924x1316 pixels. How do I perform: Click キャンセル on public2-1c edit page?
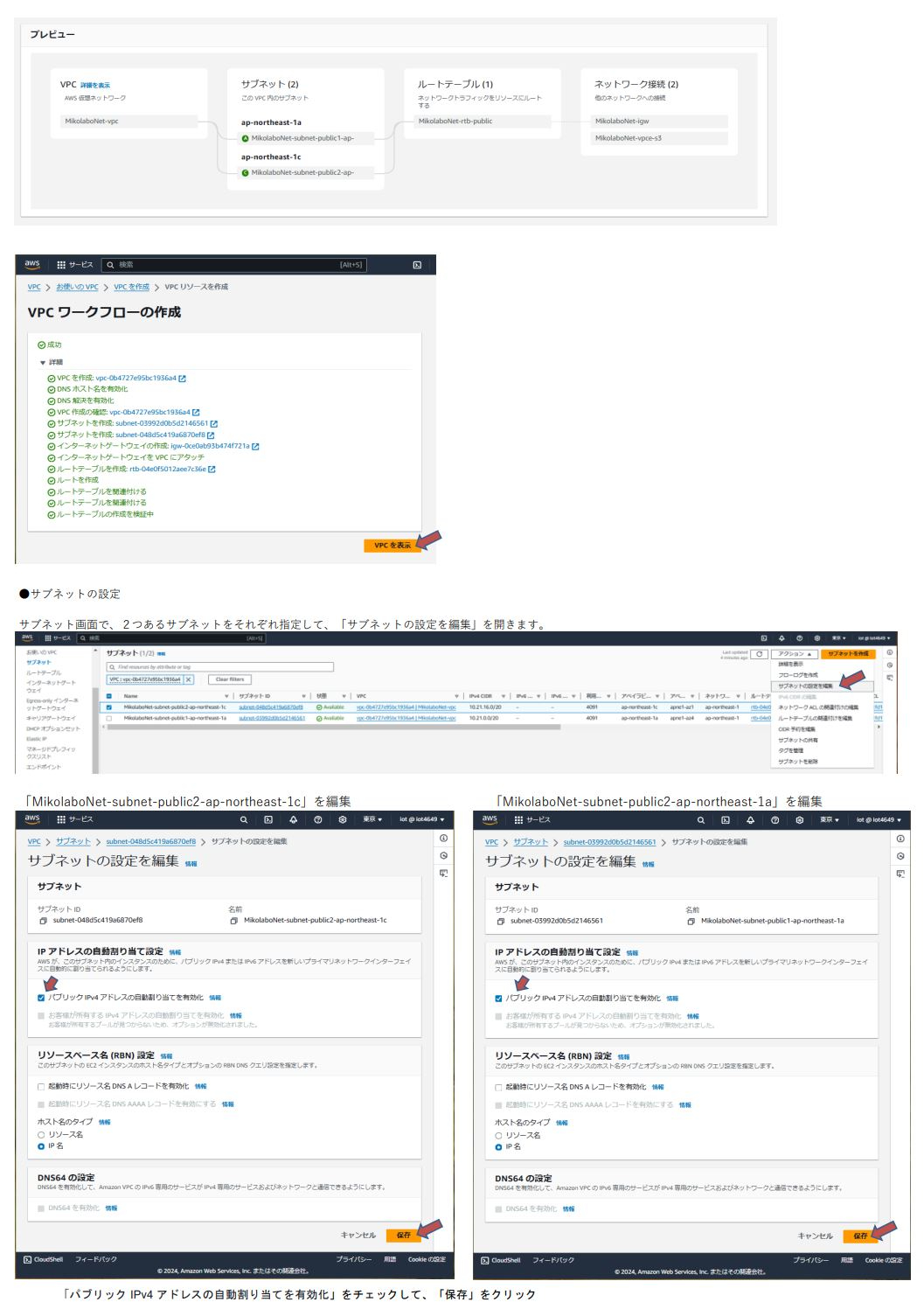click(x=358, y=1236)
